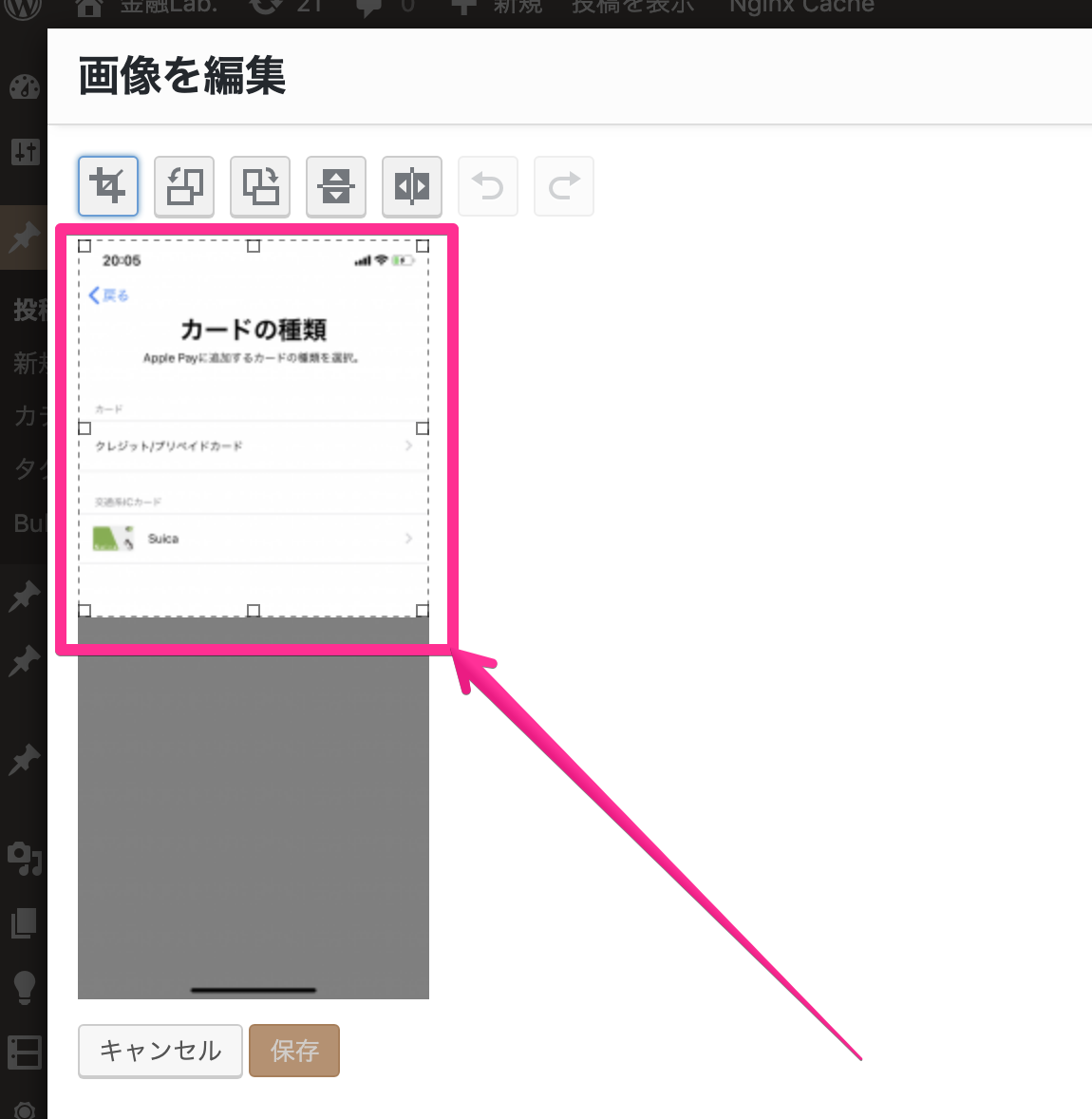Screen dimensions: 1092x1119
Task: Open the Media icon in sidebar
Action: point(25,859)
